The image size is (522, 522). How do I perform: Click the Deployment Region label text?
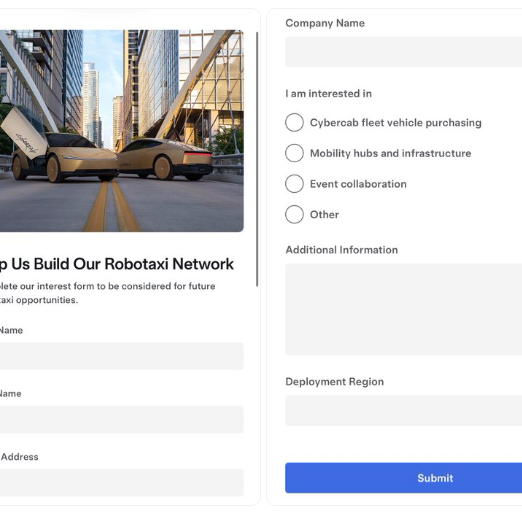tap(335, 382)
